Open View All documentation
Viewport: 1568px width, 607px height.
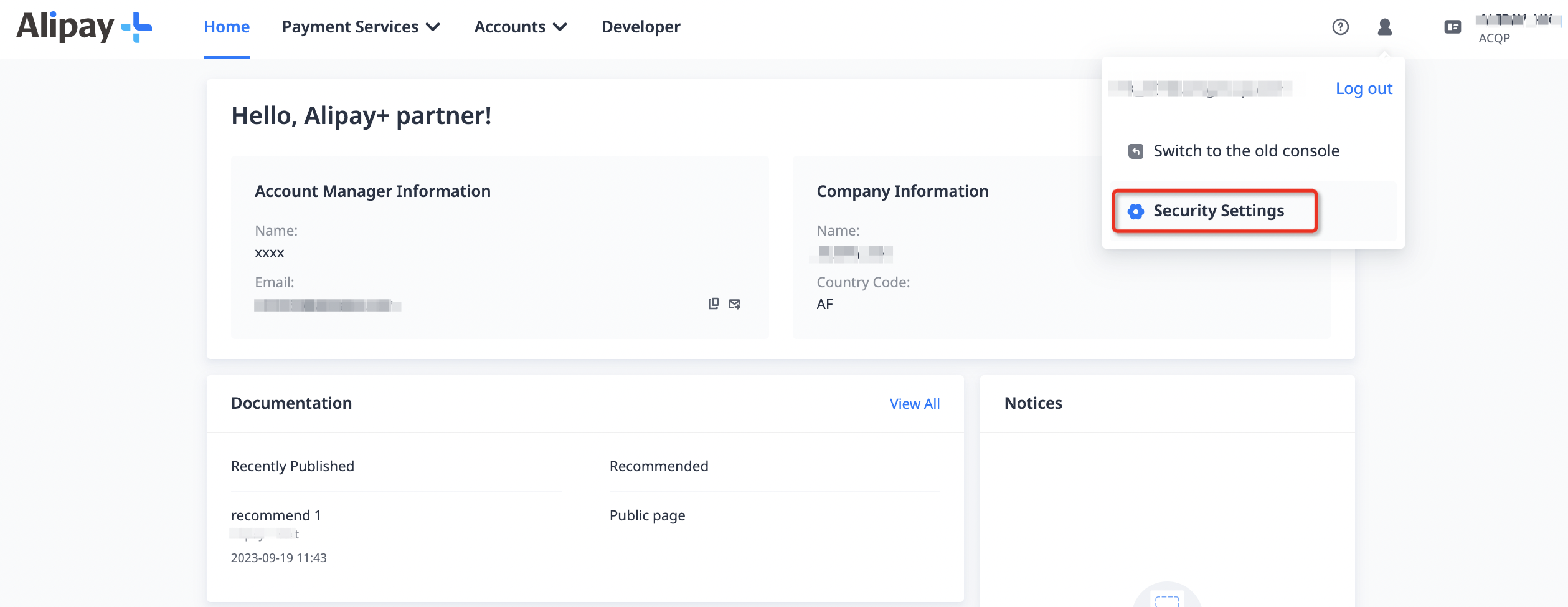914,403
